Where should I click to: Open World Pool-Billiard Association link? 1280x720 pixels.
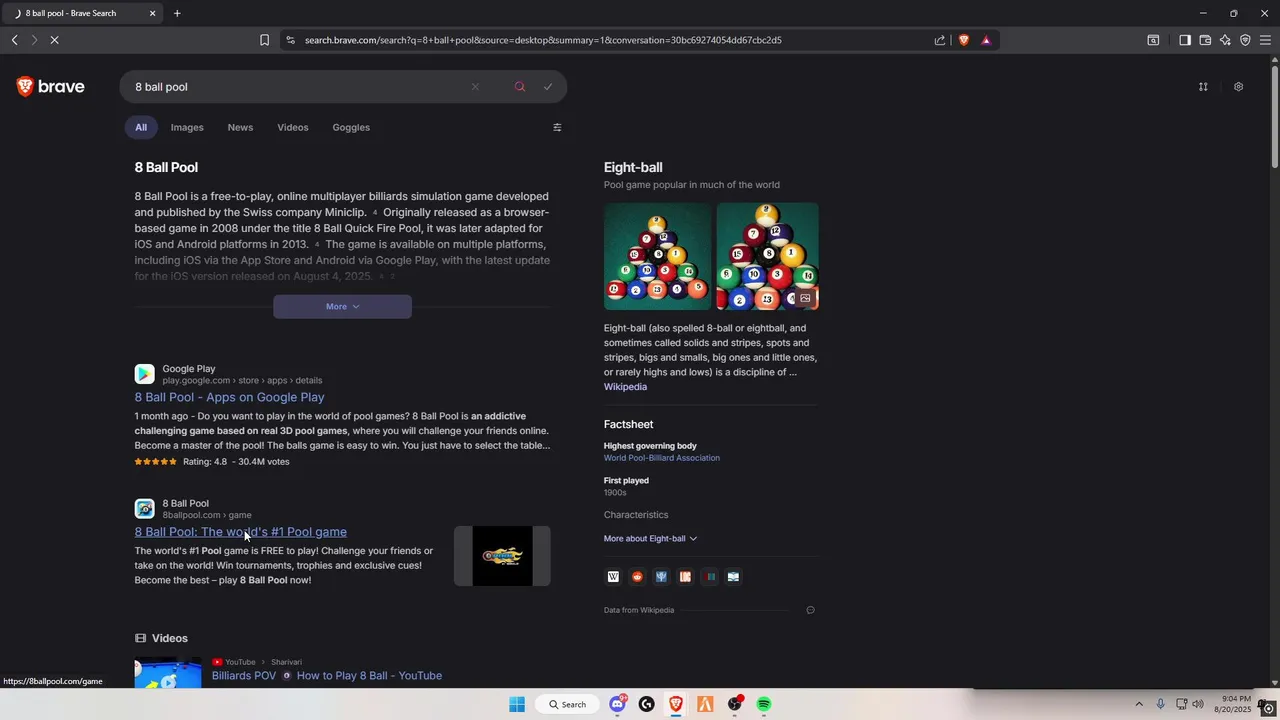661,458
